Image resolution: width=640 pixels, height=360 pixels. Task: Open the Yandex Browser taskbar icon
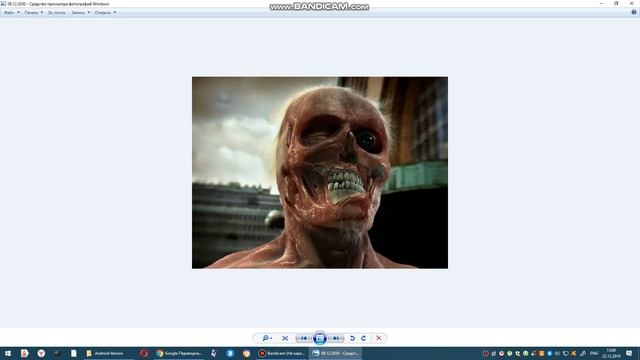click(x=41, y=353)
